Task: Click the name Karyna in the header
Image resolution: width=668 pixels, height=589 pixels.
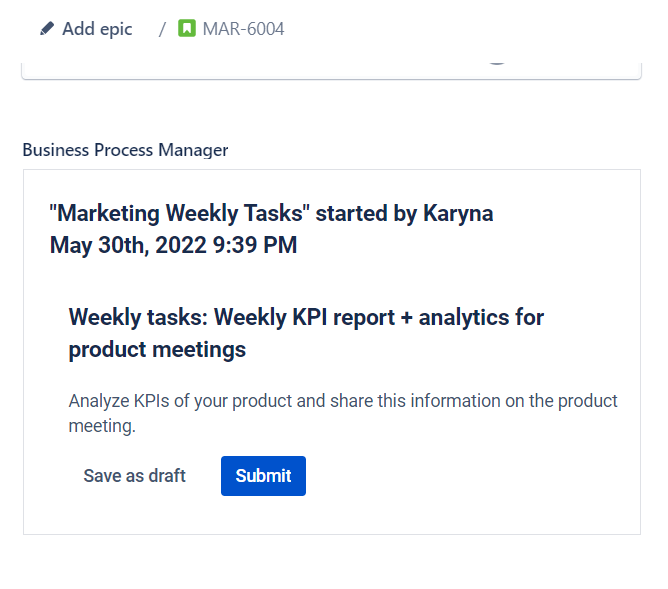Action: [457, 213]
